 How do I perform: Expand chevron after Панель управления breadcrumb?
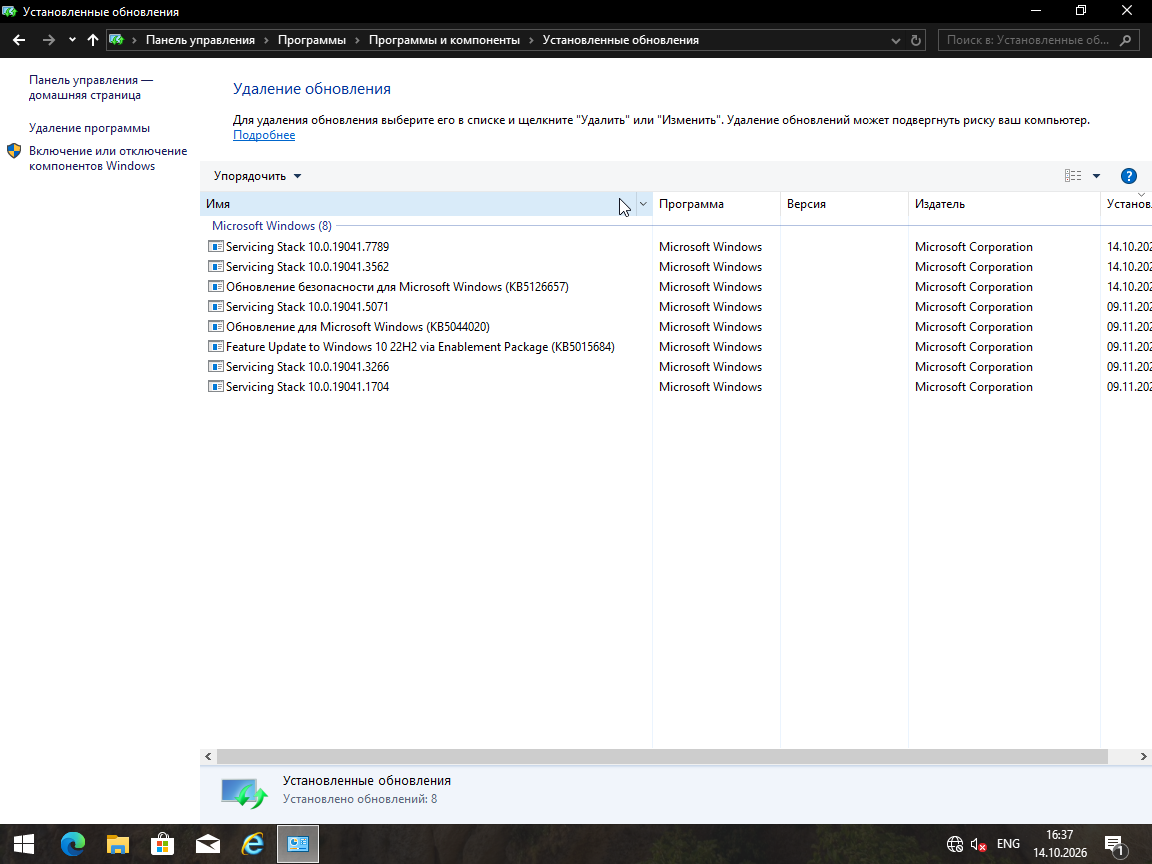266,40
